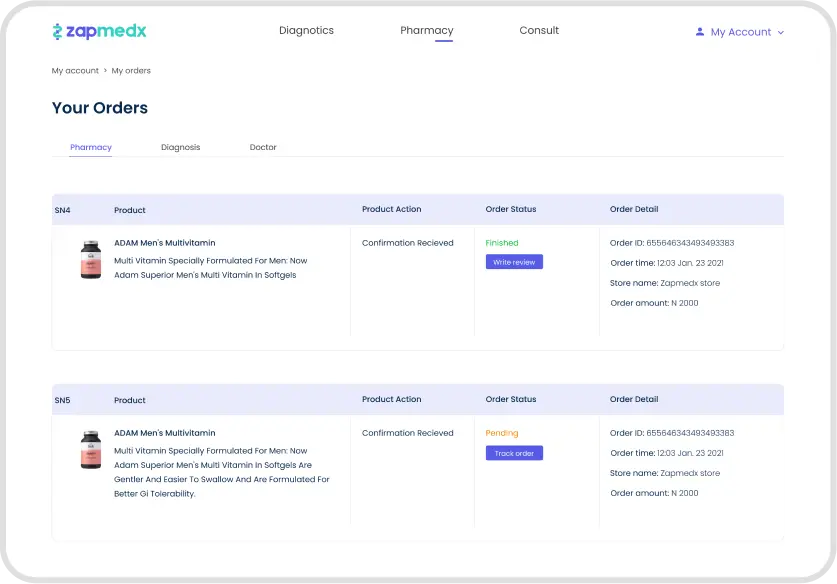
Task: Go to My account breadcrumb
Action: pos(75,70)
